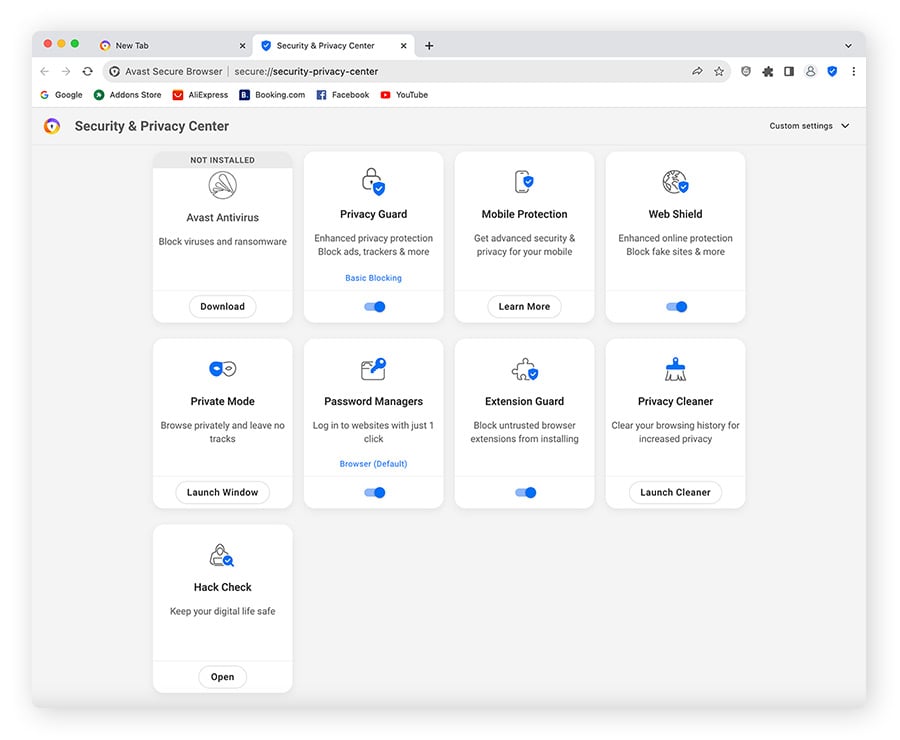Toggle the Extension Guard switch
The height and width of the screenshot is (740, 900).
click(525, 493)
